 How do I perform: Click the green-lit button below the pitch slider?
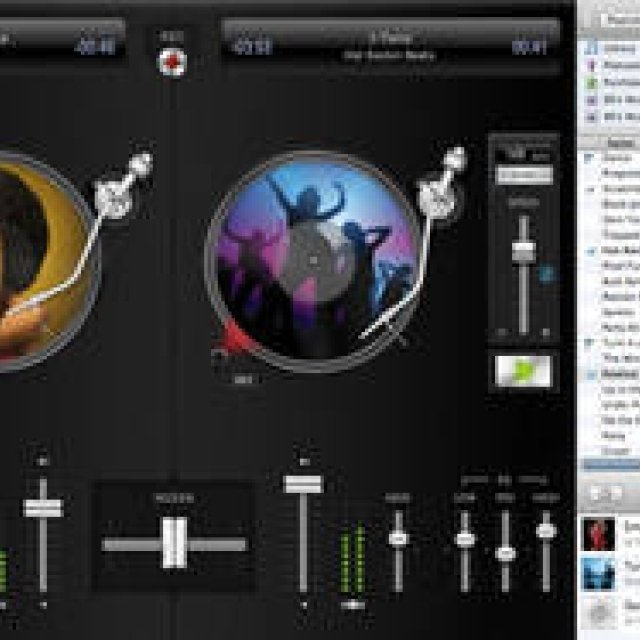(x=523, y=371)
